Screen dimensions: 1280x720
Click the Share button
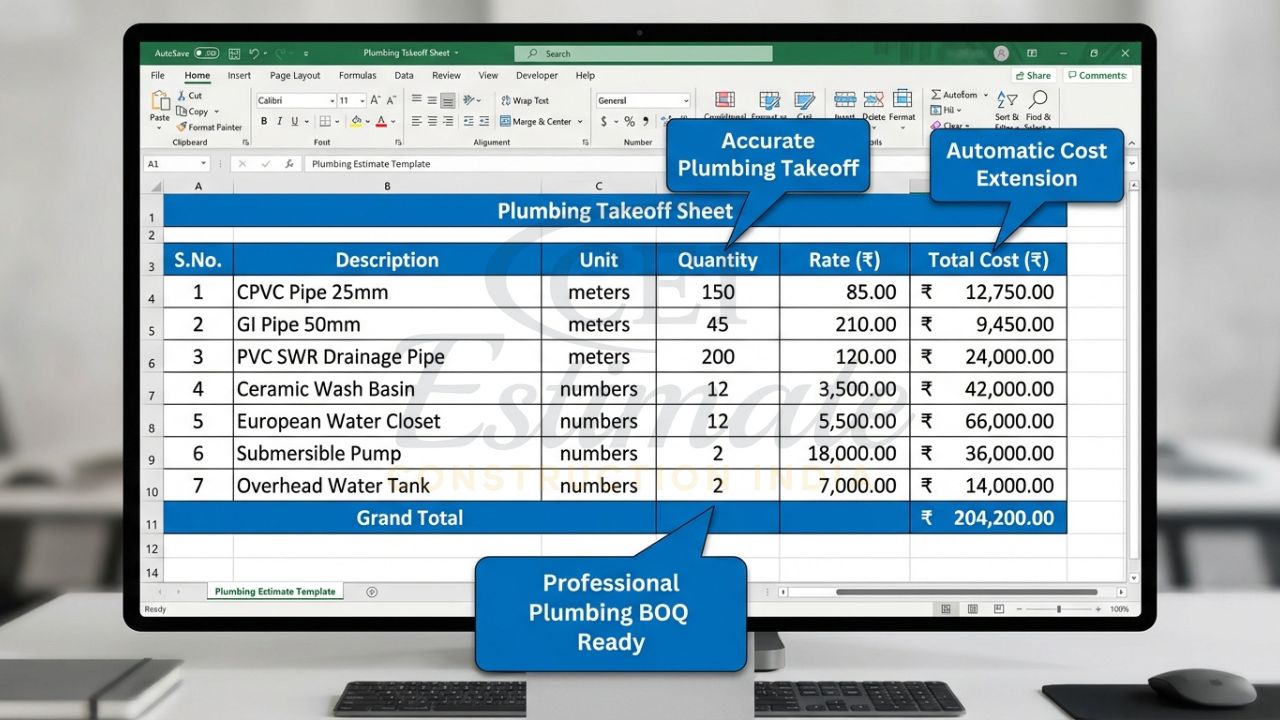pyautogui.click(x=1032, y=75)
